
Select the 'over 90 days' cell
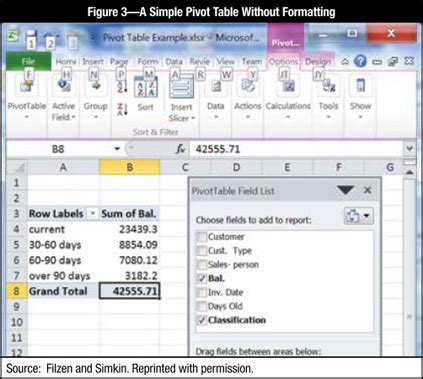[x=63, y=276]
